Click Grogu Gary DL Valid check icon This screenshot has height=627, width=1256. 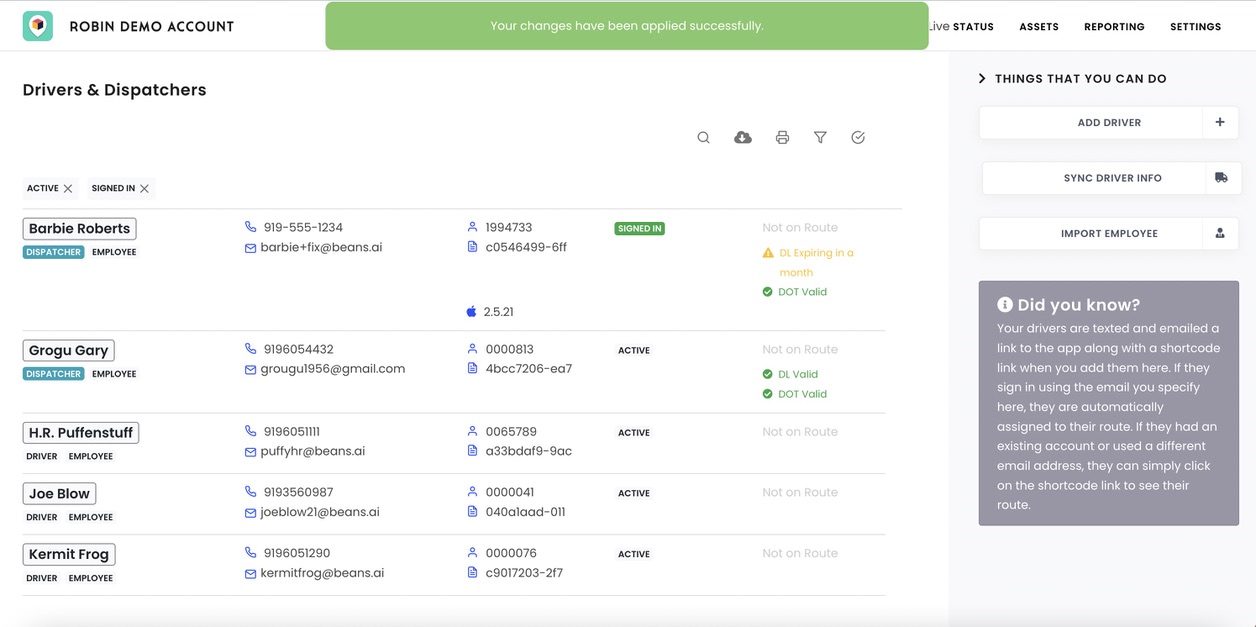[x=768, y=374]
